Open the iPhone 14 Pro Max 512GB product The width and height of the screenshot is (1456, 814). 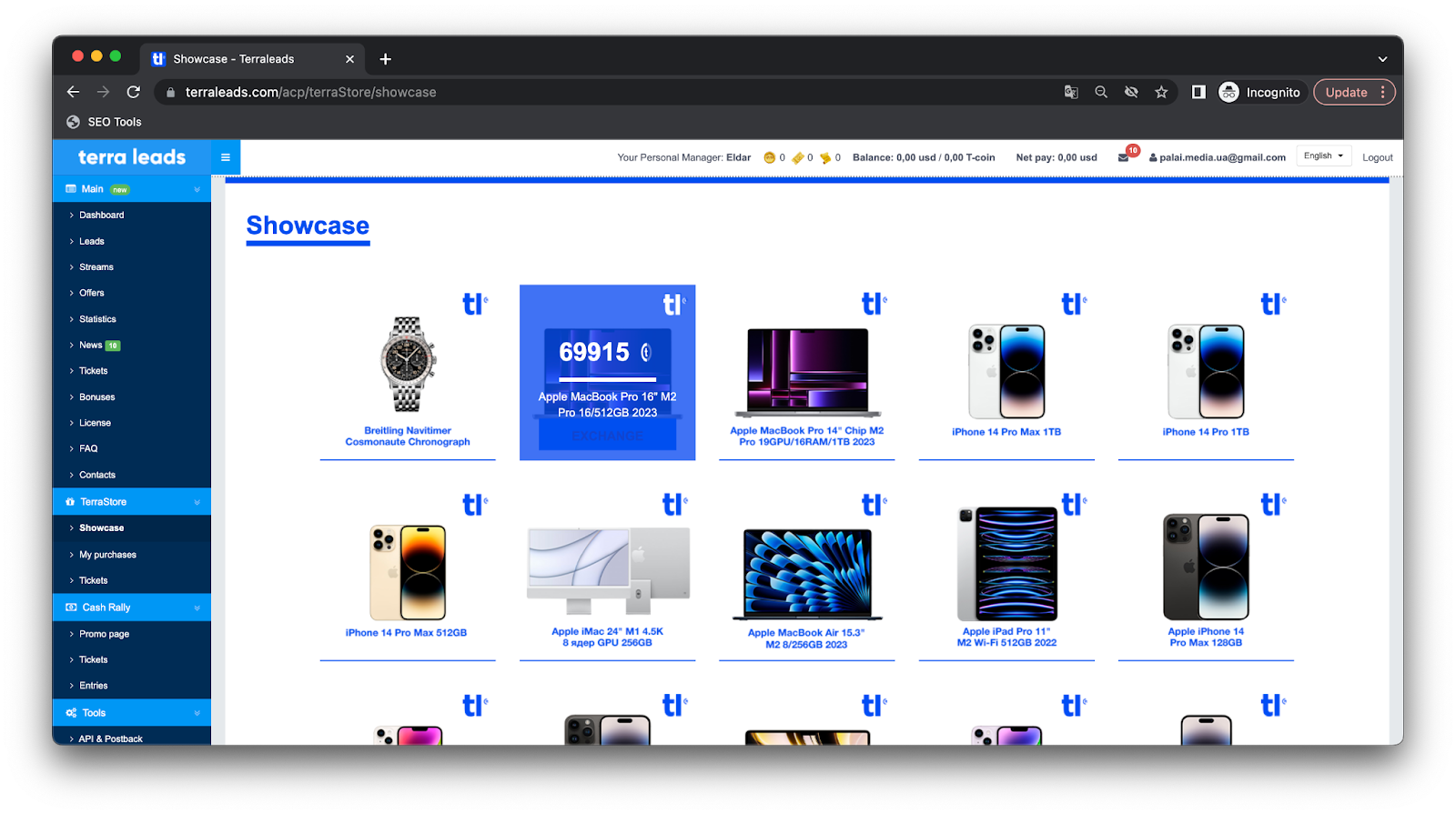[x=408, y=573]
